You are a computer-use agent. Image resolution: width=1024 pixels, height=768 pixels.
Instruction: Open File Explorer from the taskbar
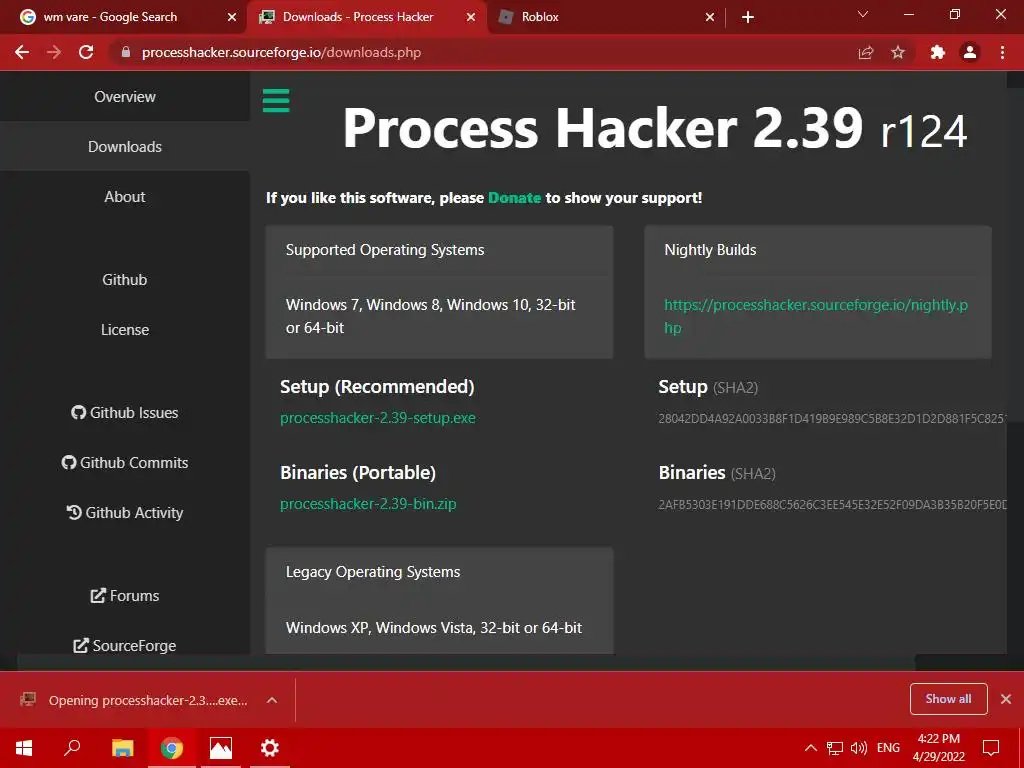[x=122, y=748]
